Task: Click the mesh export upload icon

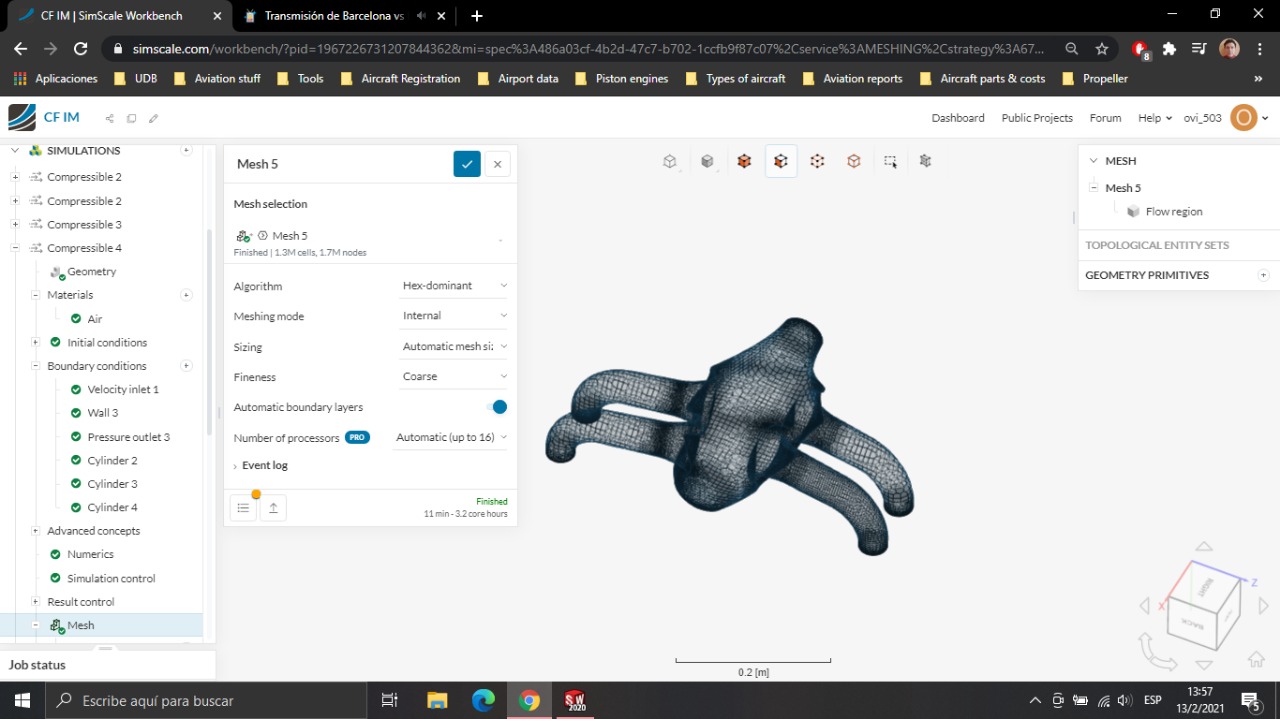Action: [x=273, y=508]
